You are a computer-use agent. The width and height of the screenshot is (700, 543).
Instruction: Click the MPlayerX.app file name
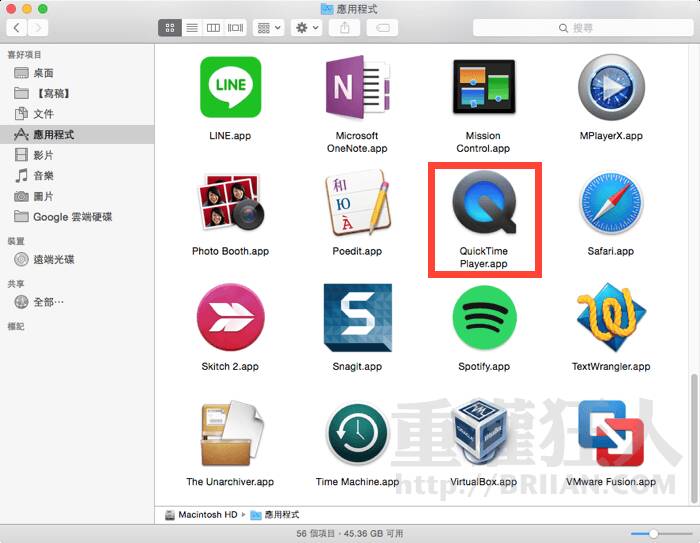pos(611,136)
